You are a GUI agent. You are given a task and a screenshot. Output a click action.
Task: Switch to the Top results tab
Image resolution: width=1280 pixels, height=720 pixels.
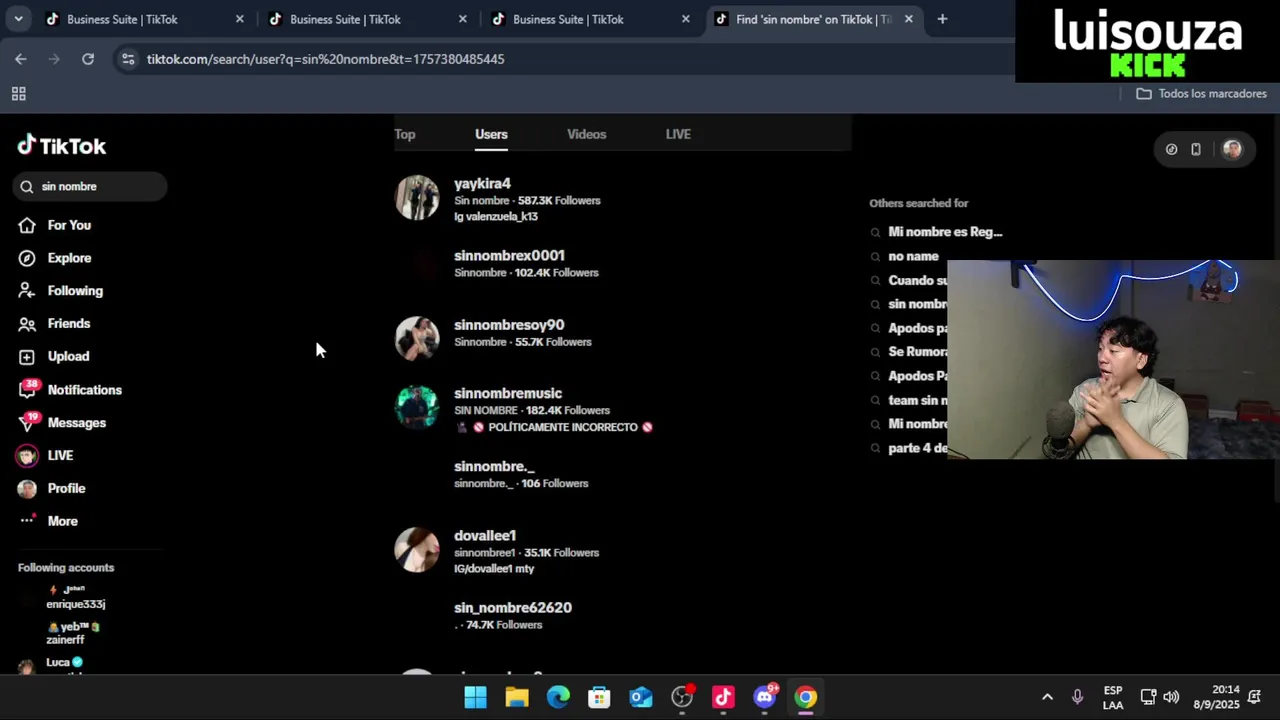[x=405, y=134]
